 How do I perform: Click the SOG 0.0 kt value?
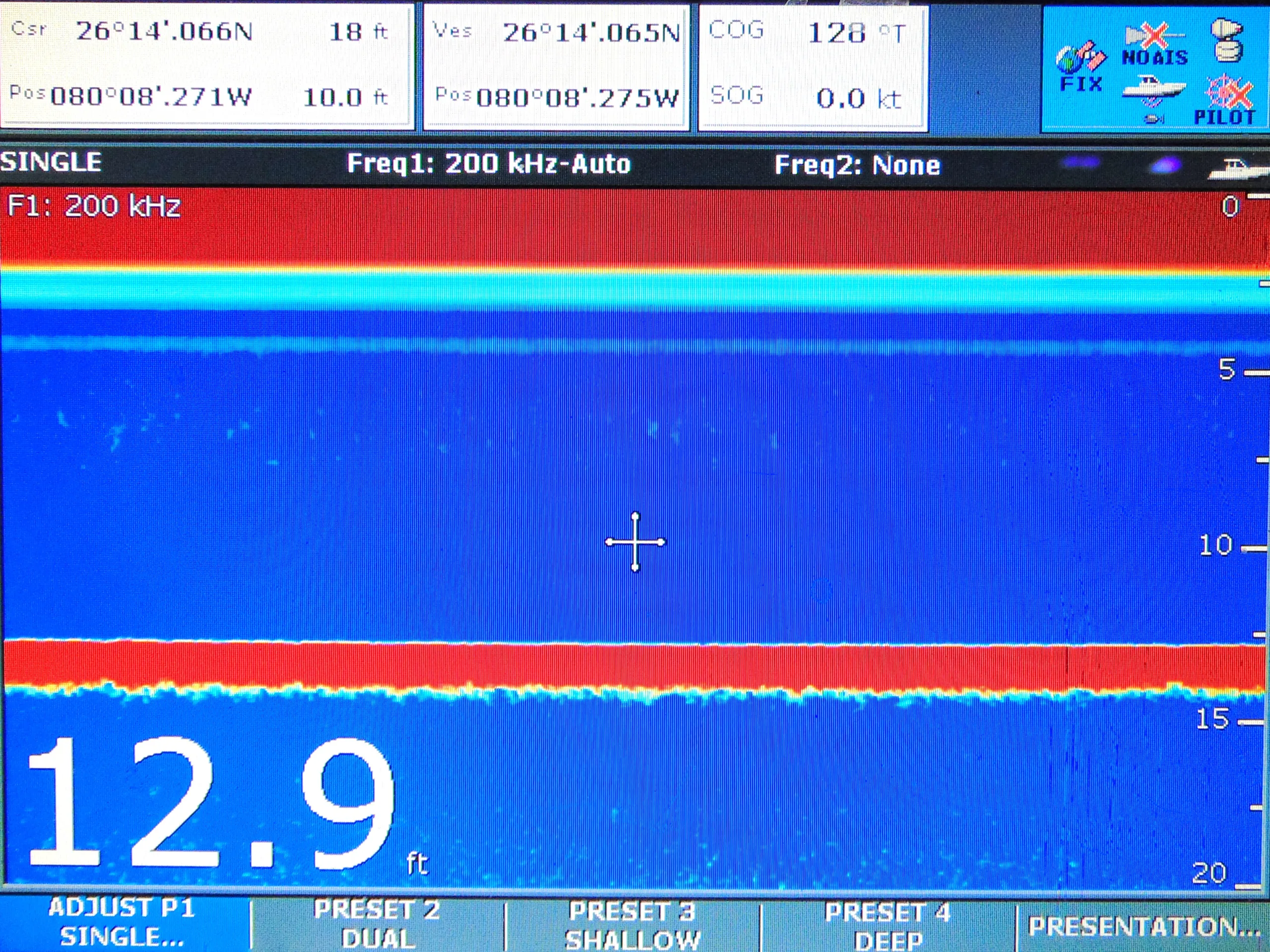click(x=859, y=98)
